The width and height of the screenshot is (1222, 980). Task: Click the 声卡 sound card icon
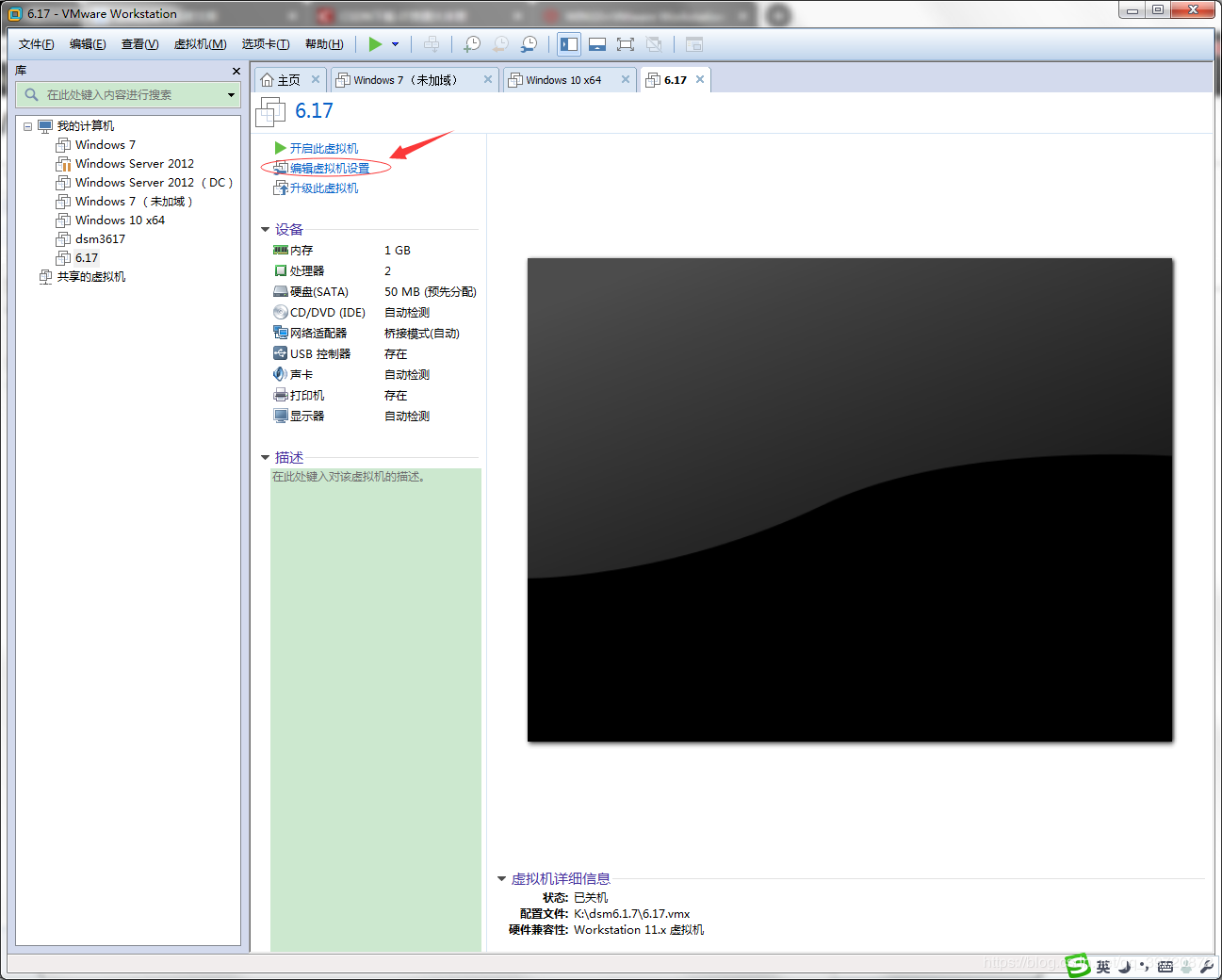280,375
